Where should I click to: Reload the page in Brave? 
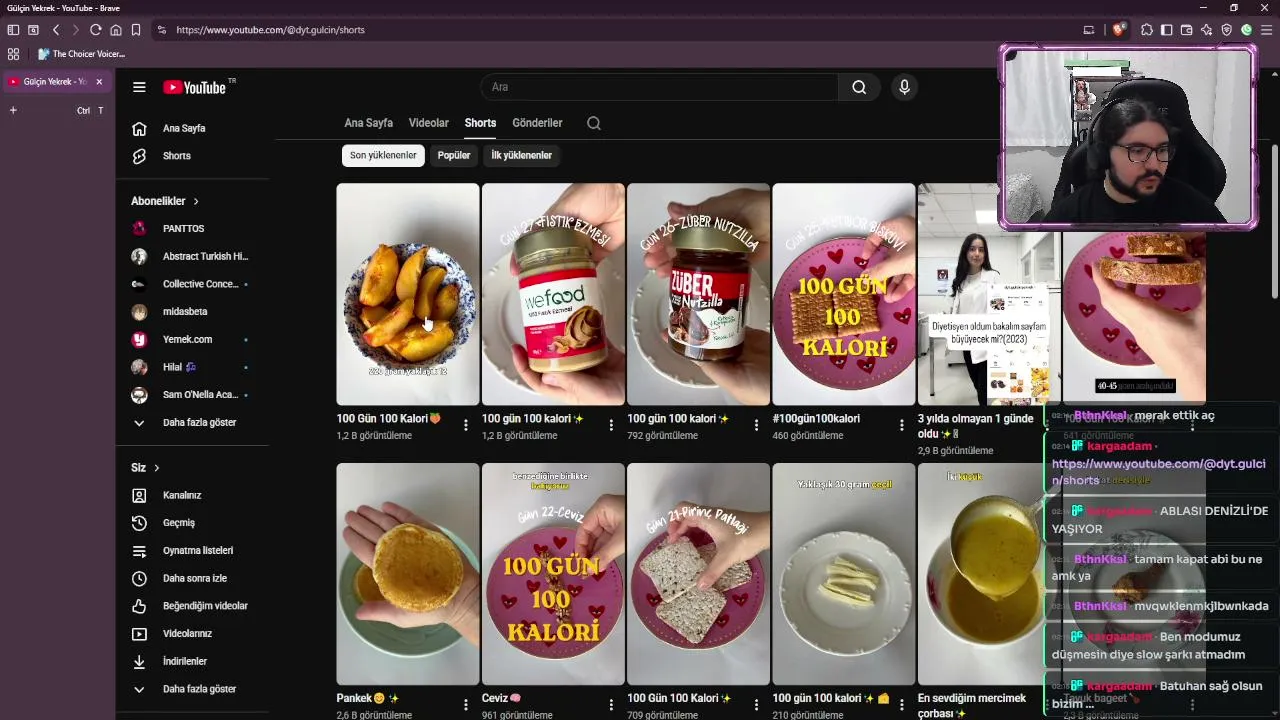point(96,30)
